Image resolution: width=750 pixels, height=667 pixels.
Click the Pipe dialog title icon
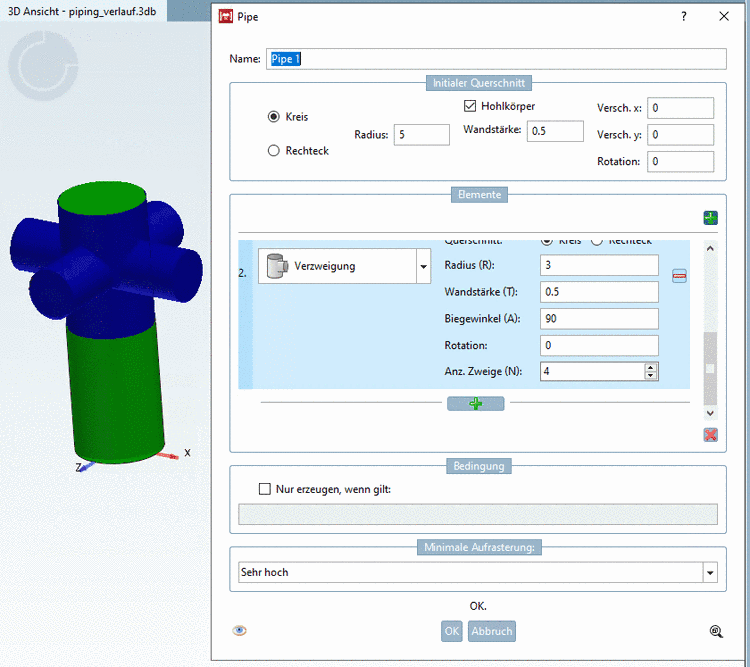225,17
